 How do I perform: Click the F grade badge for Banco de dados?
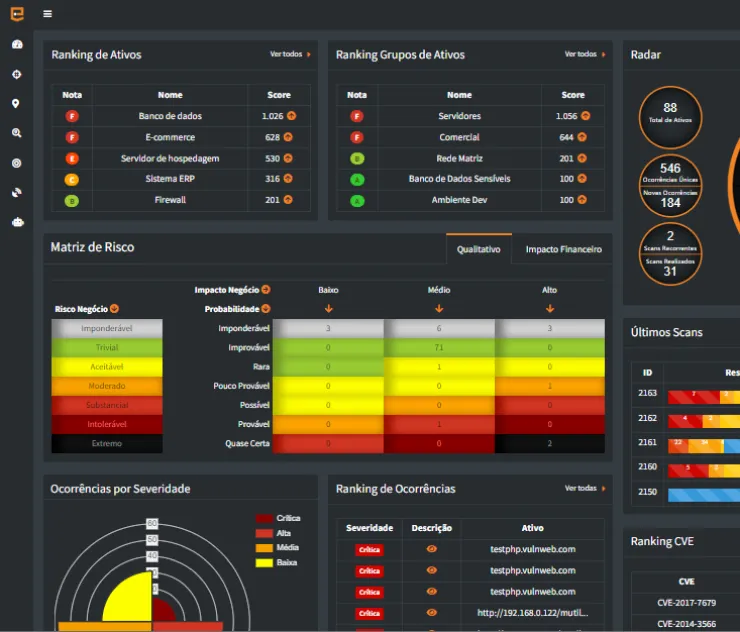pyautogui.click(x=72, y=116)
